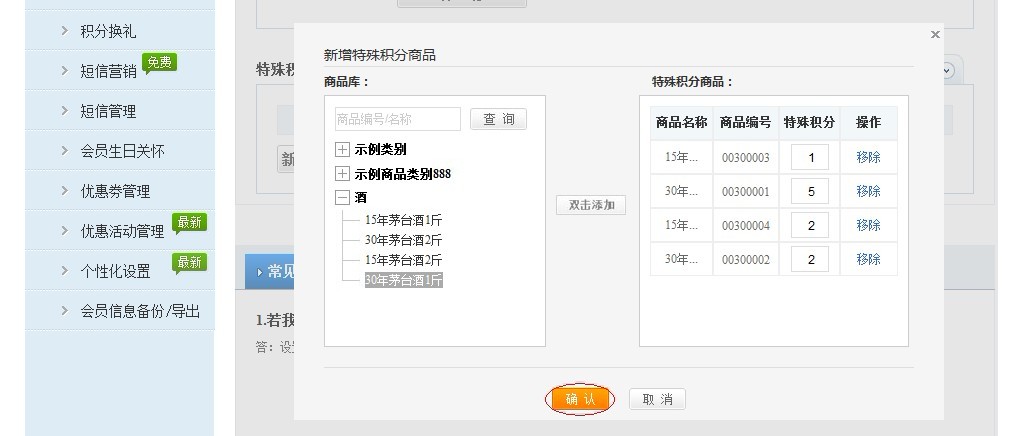Remove product 00300003 via 移除 link
Image resolution: width=1021 pixels, height=436 pixels.
click(868, 158)
